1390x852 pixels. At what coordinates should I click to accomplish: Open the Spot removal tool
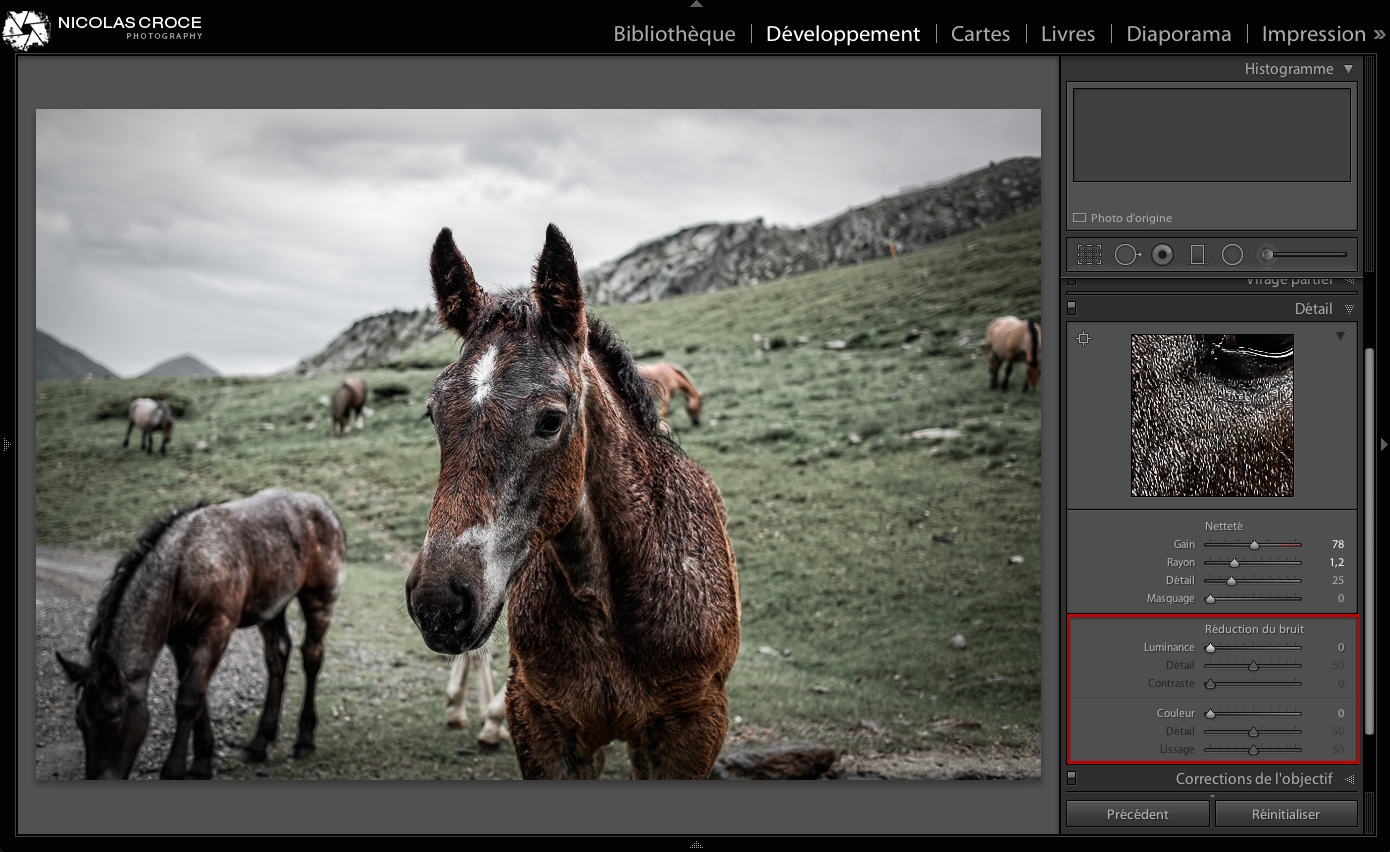pos(1126,254)
